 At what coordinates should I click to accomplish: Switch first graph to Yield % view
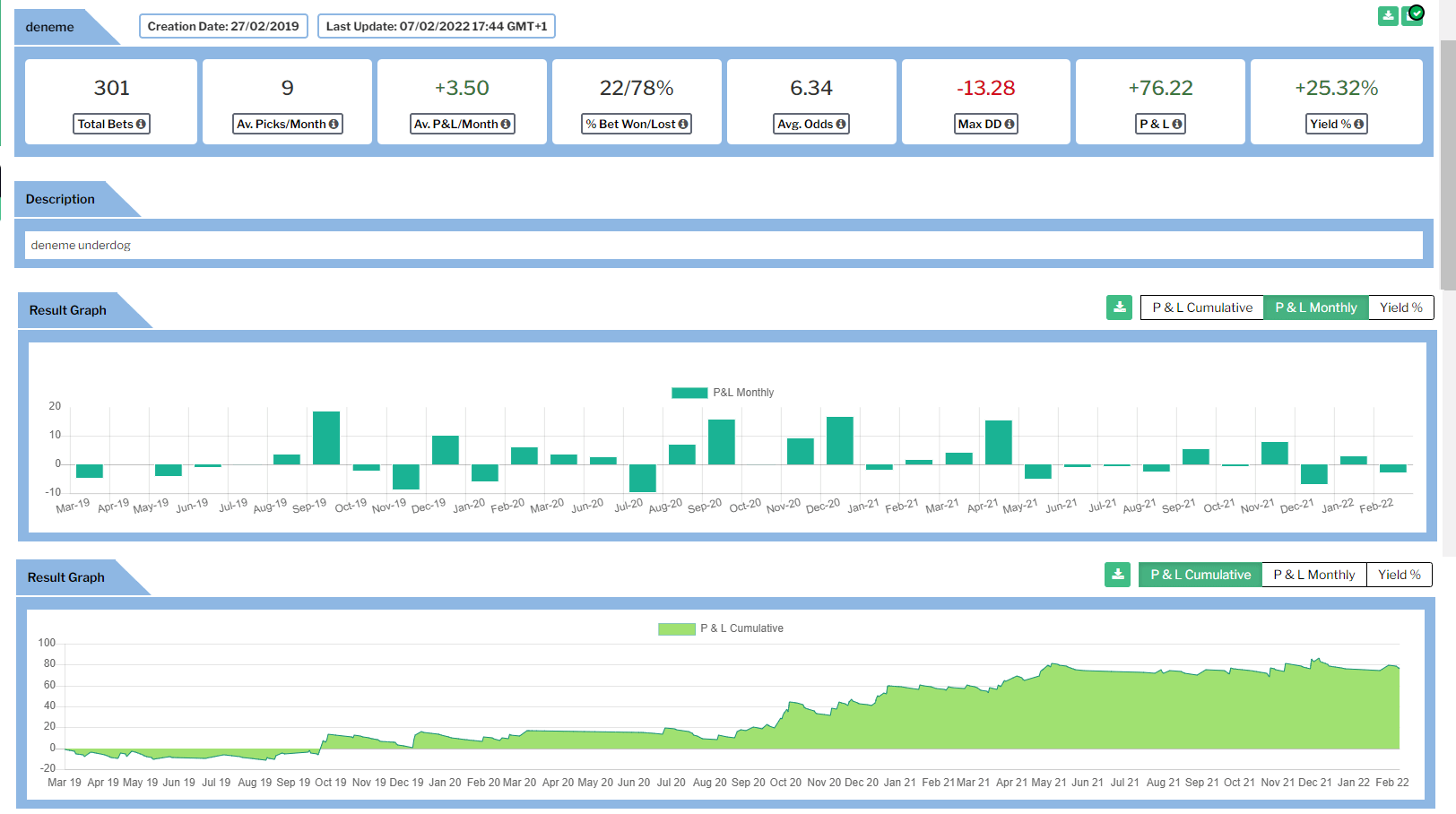(1400, 307)
